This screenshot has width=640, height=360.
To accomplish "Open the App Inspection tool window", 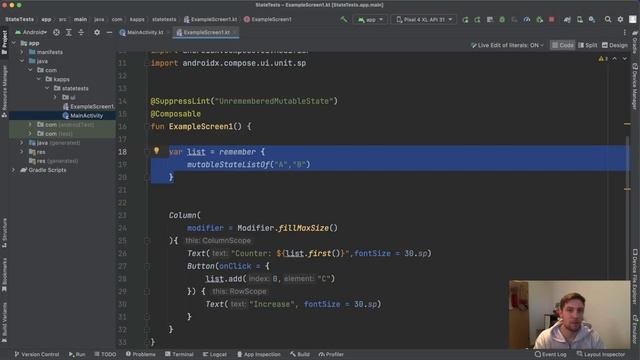I will tap(259, 354).
